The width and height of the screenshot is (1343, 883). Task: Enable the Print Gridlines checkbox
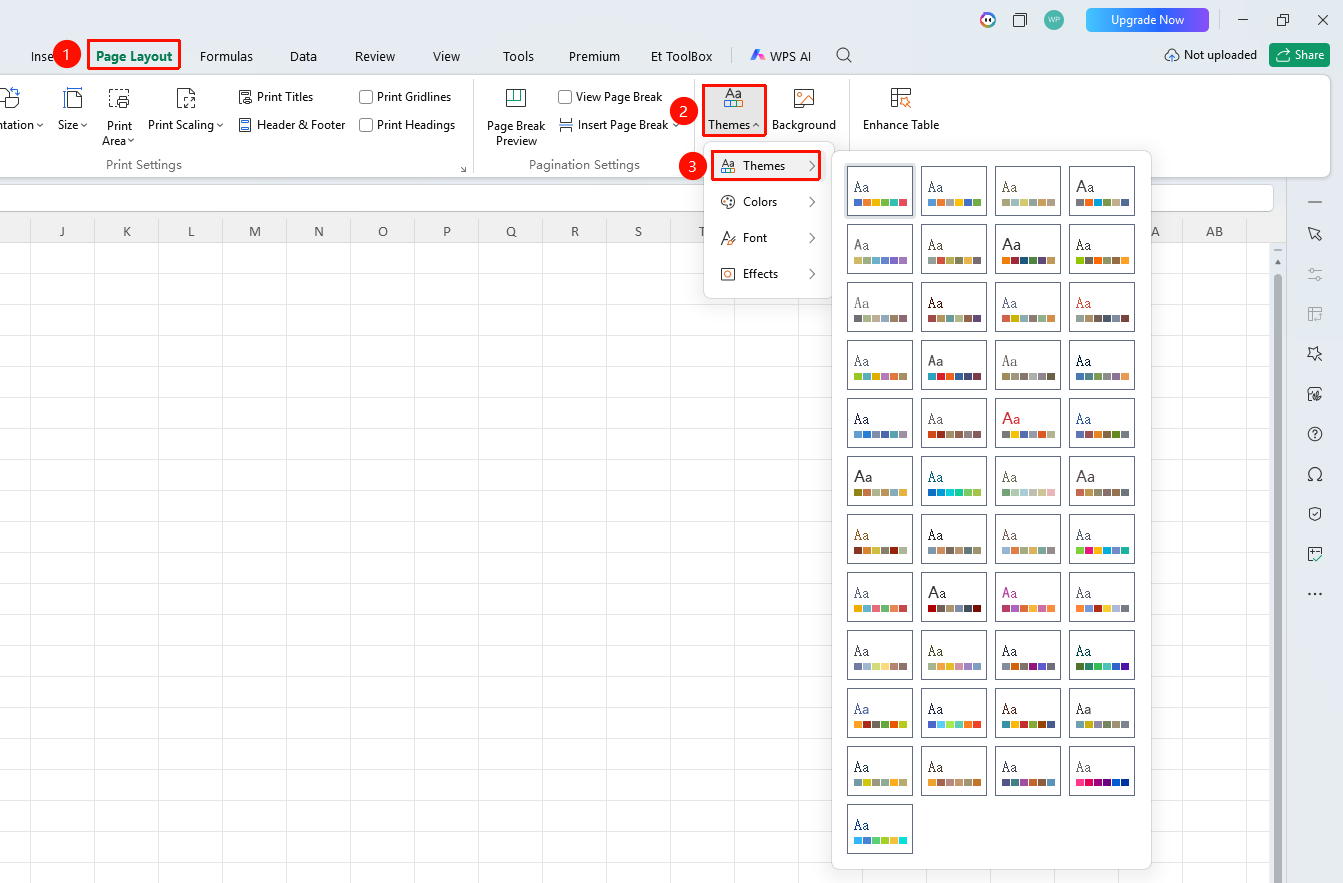366,97
